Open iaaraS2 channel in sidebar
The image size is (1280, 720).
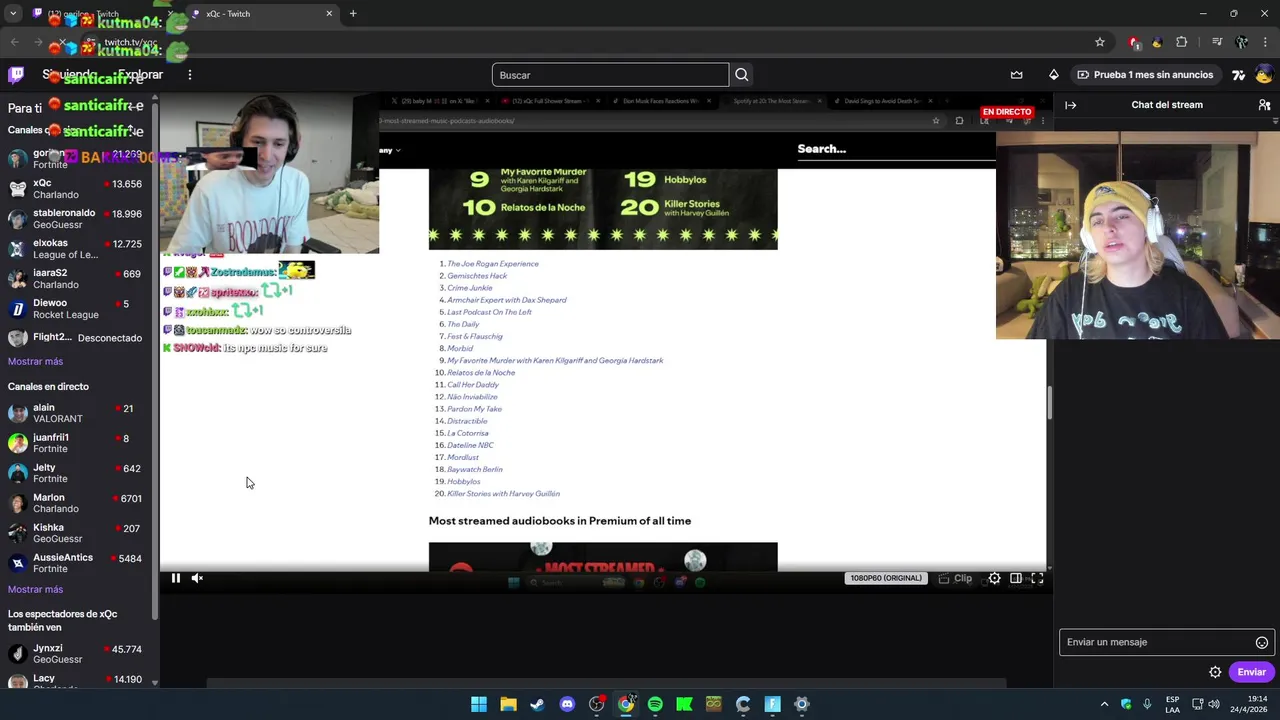76,279
